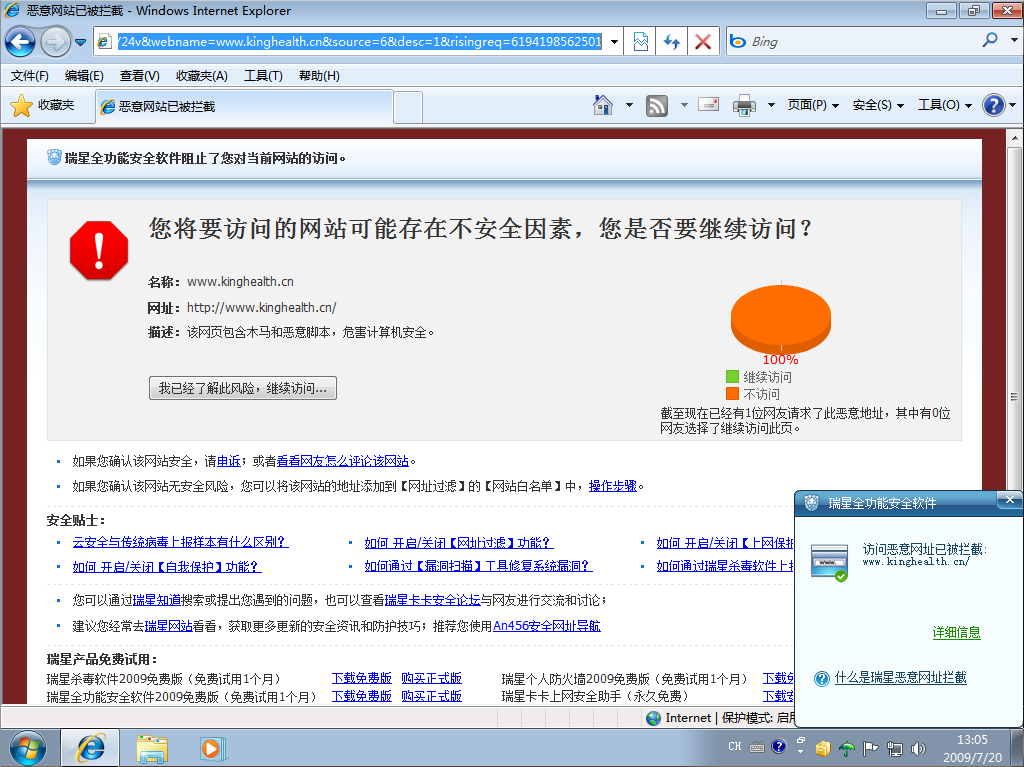The image size is (1024, 767).
Task: Click 下载免费版 for 瑞星杀毒软件2009
Action: pyautogui.click(x=362, y=678)
